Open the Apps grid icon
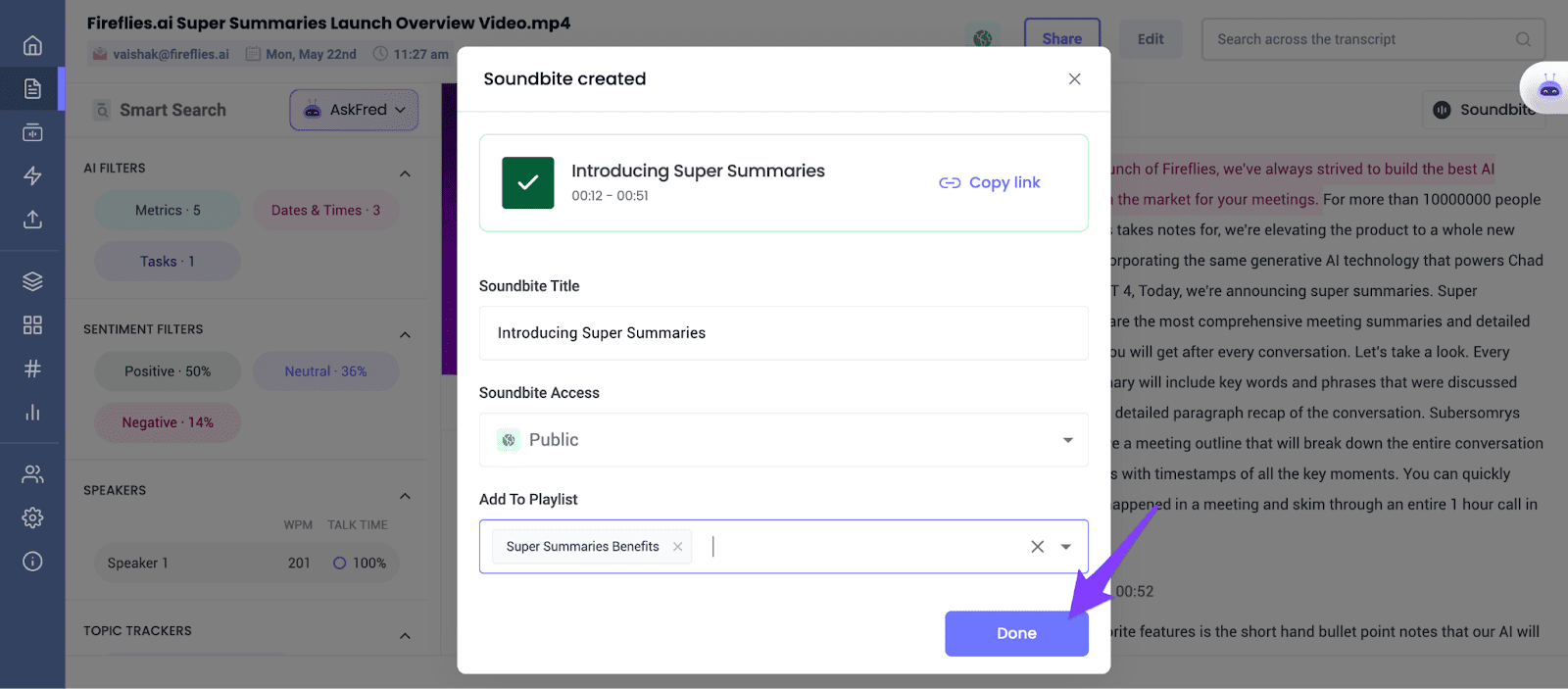Image resolution: width=1568 pixels, height=689 pixels. pos(31,324)
